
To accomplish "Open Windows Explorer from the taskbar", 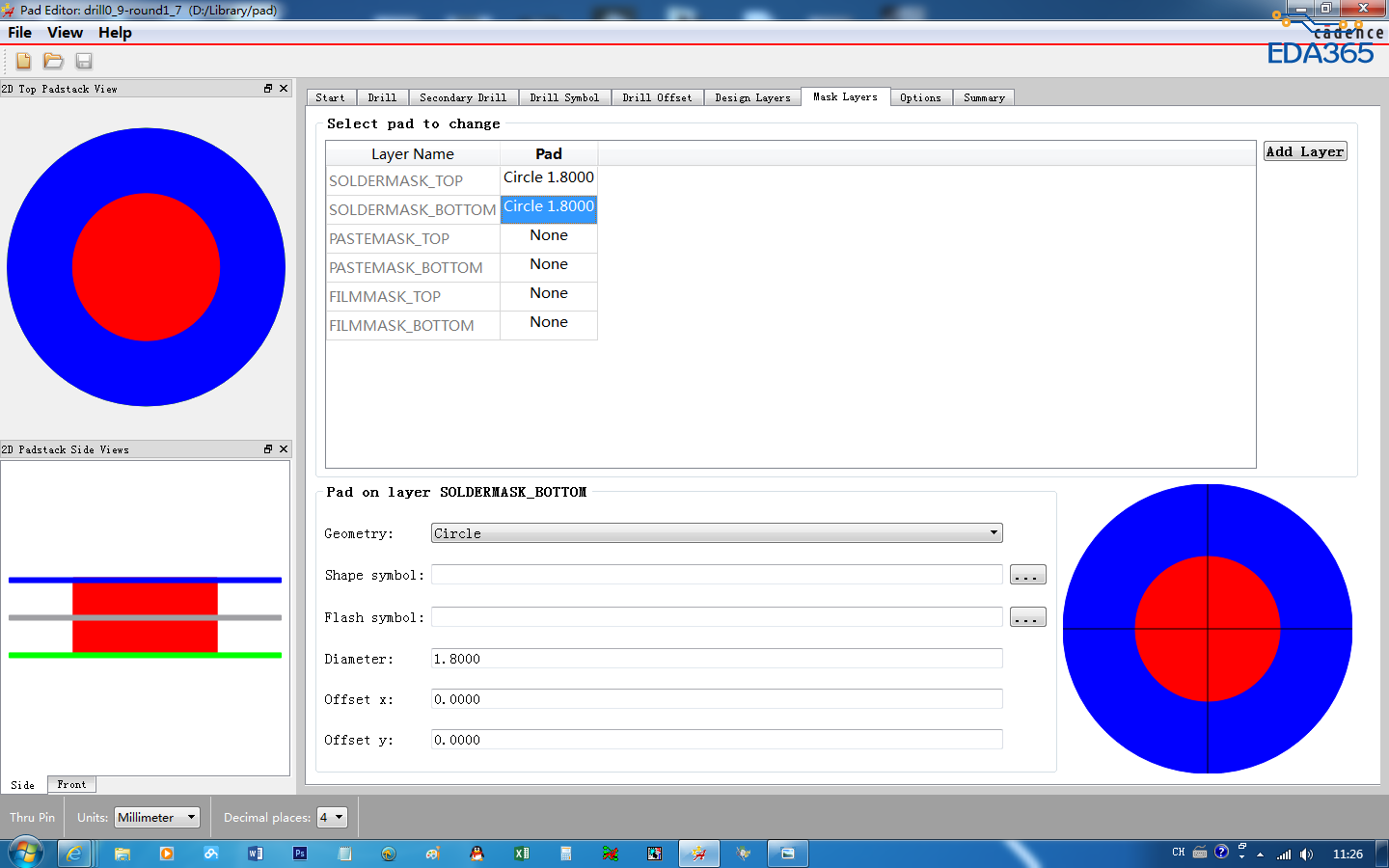I will (123, 854).
